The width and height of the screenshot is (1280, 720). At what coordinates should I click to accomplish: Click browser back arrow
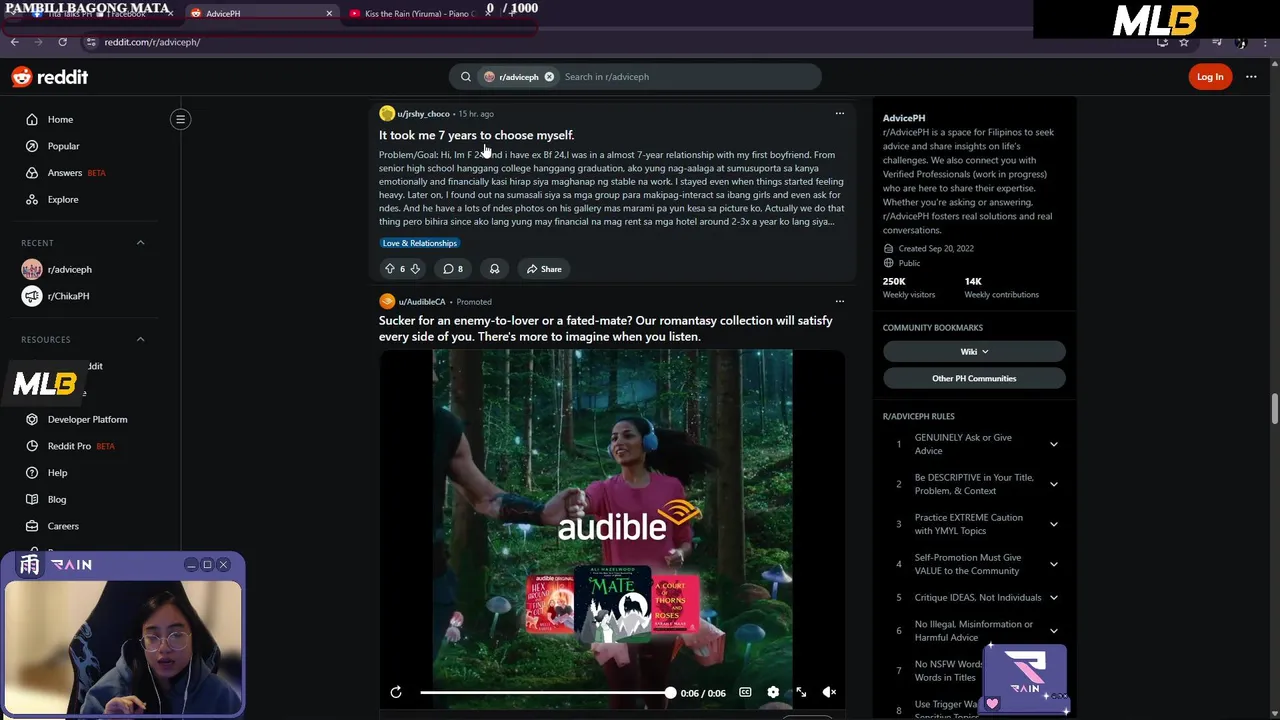coord(14,42)
